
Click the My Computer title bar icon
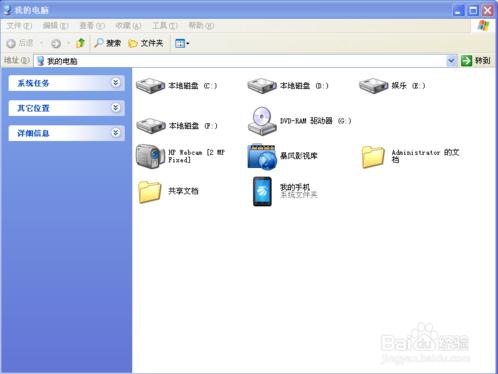(x=7, y=10)
